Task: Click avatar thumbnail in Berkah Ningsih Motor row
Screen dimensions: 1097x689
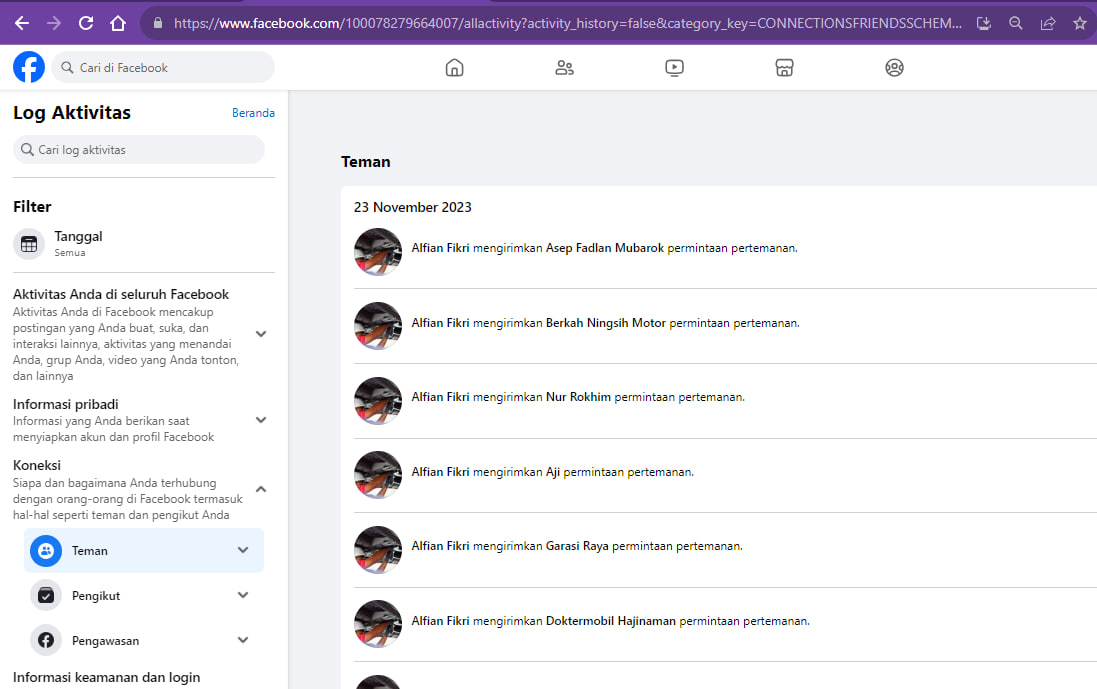Action: coord(378,326)
